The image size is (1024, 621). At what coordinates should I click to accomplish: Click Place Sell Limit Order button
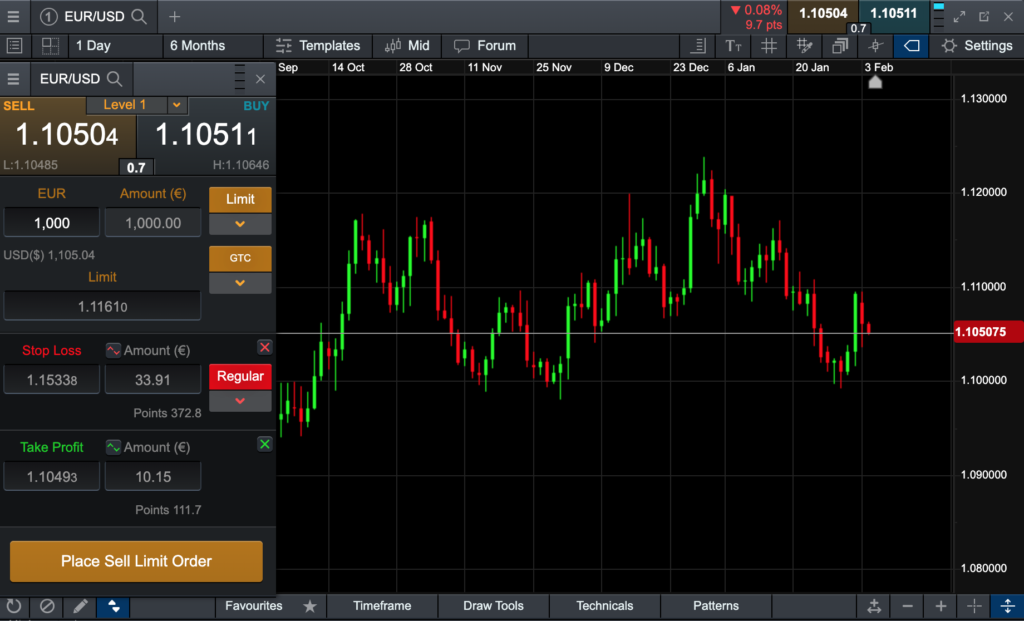pyautogui.click(x=136, y=561)
